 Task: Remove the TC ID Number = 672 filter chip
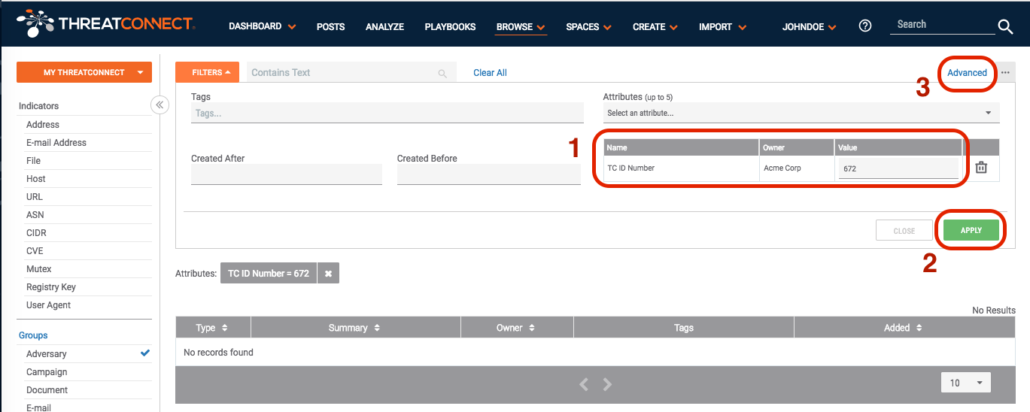click(x=328, y=273)
